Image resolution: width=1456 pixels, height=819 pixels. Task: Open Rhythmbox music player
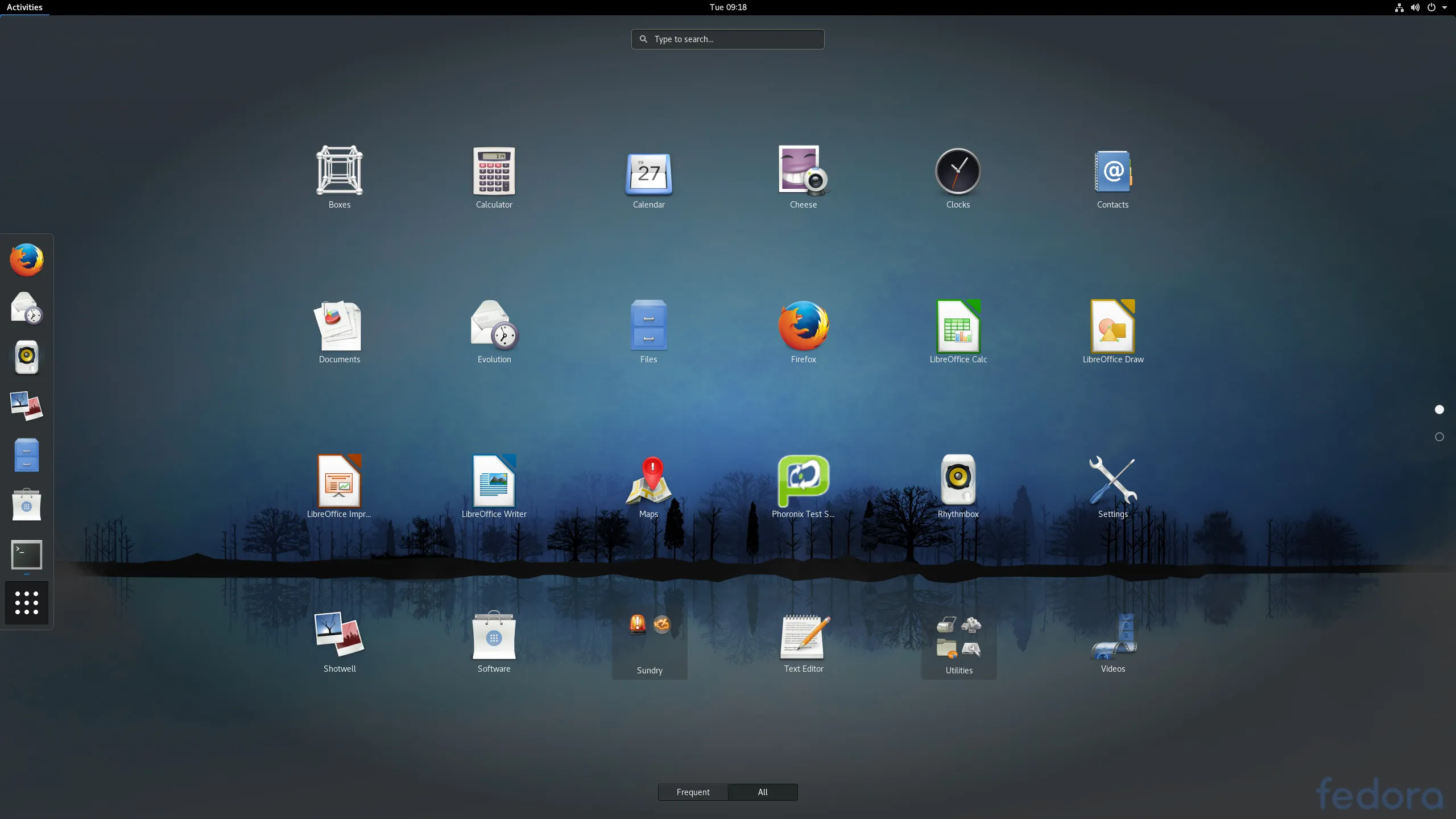point(957,481)
